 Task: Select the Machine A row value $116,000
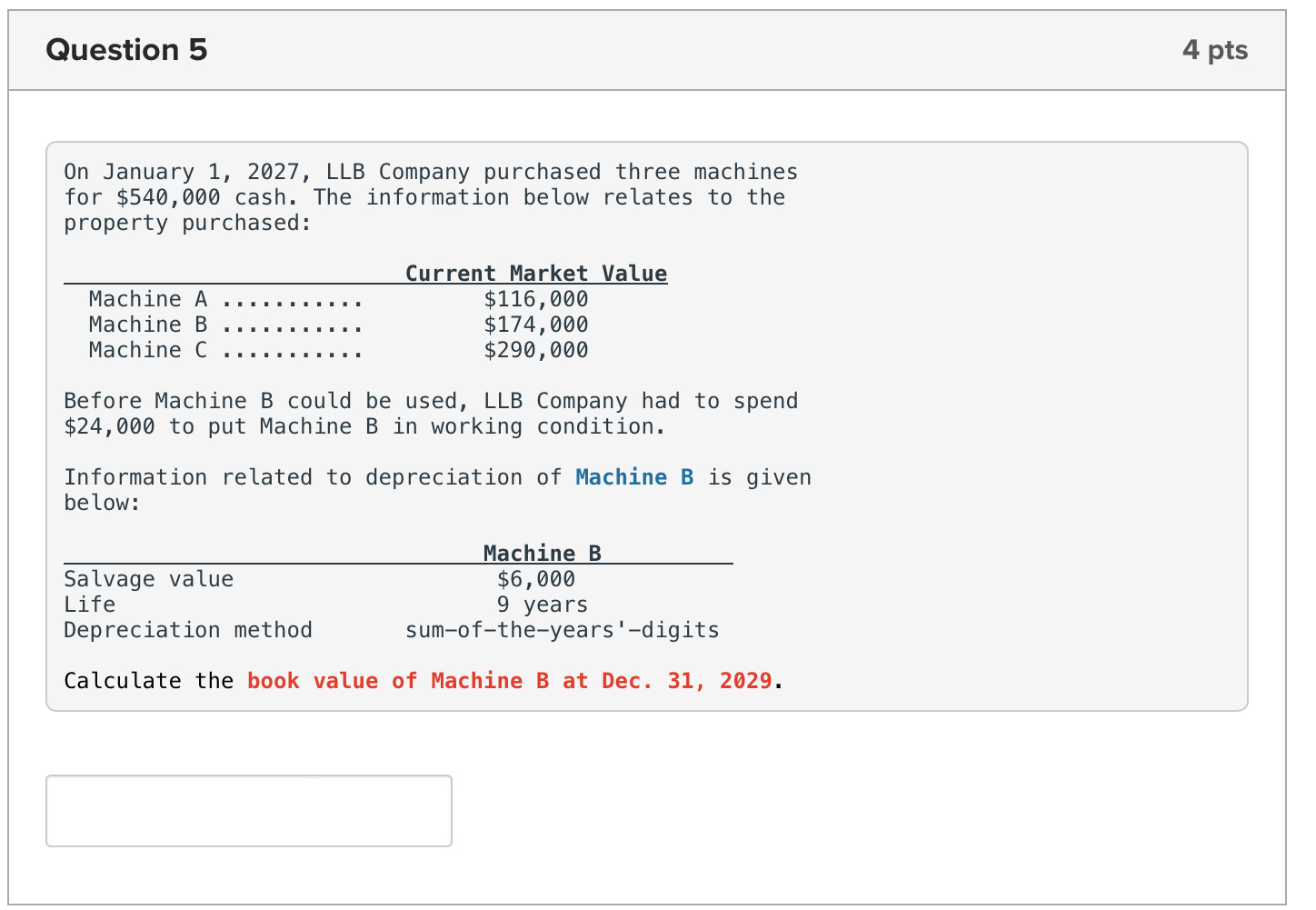536,298
